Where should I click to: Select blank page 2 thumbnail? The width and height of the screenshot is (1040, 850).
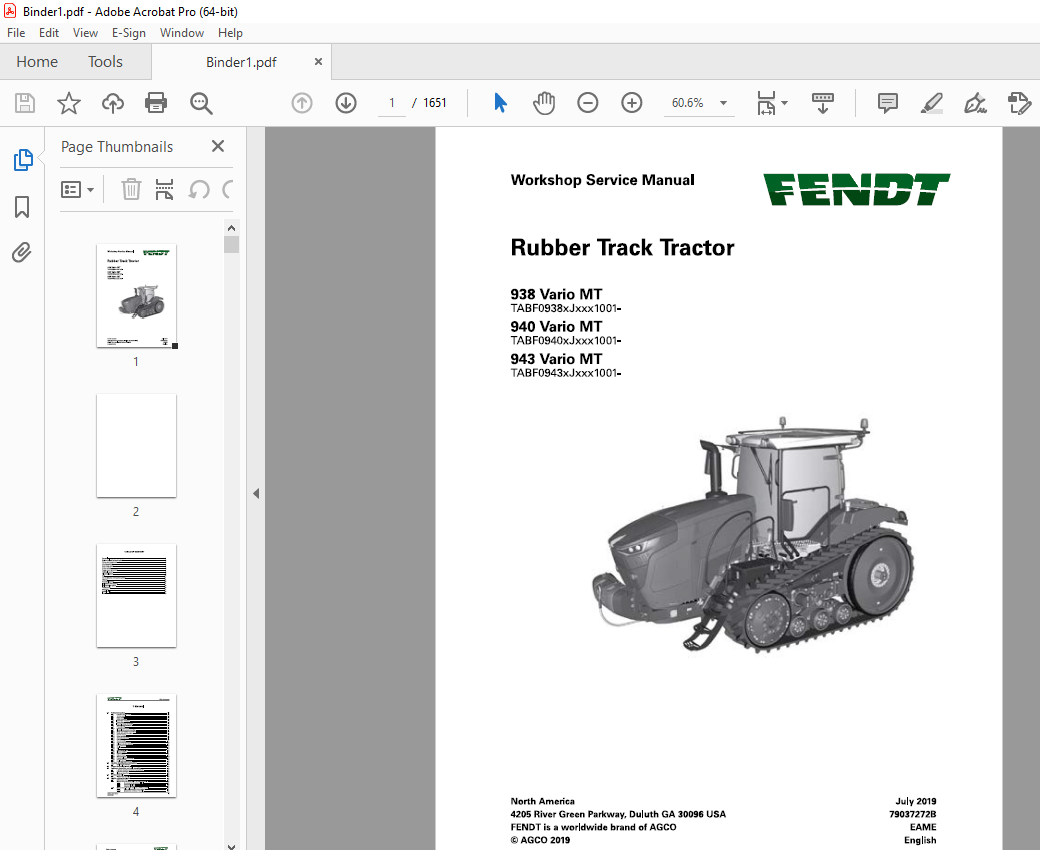pyautogui.click(x=137, y=446)
